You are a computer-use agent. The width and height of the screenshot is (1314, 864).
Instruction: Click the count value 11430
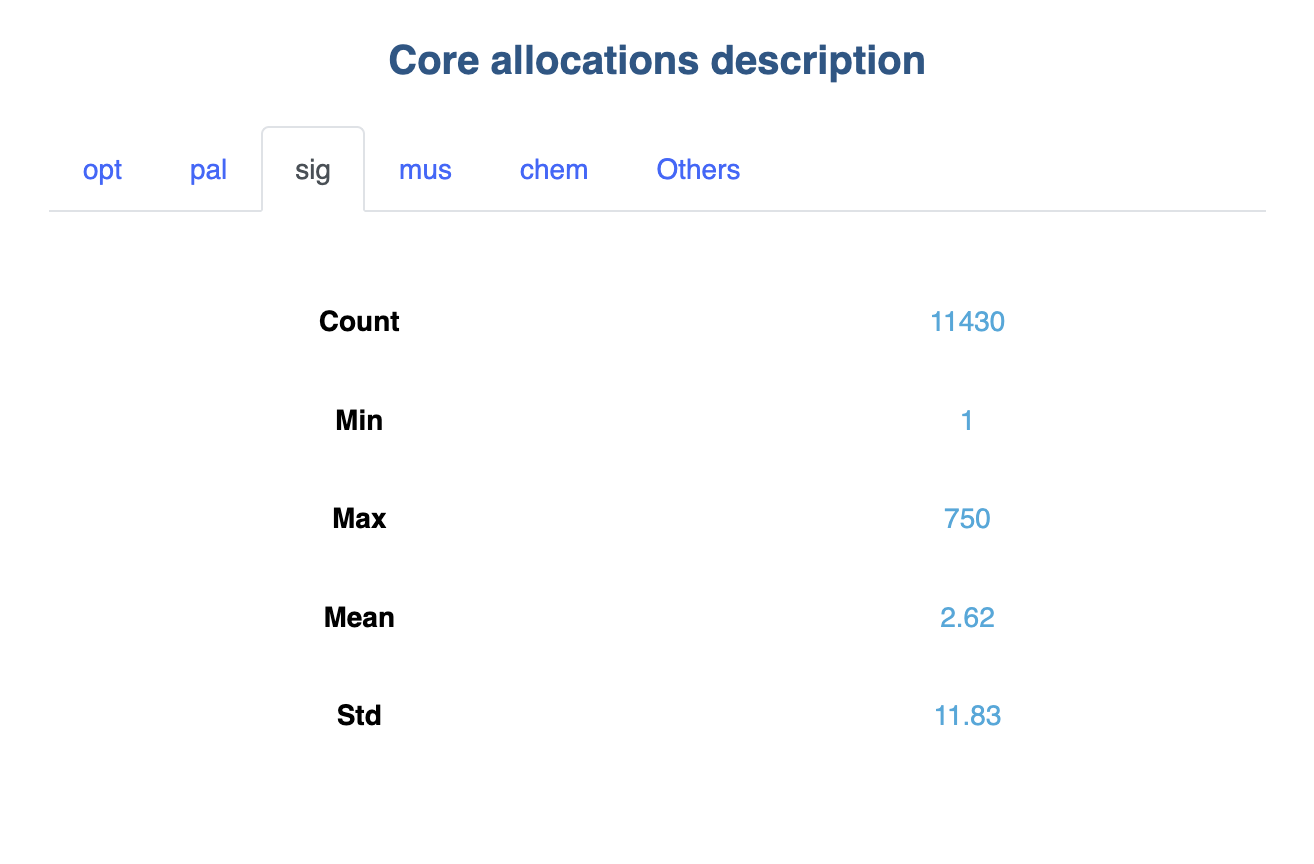967,322
